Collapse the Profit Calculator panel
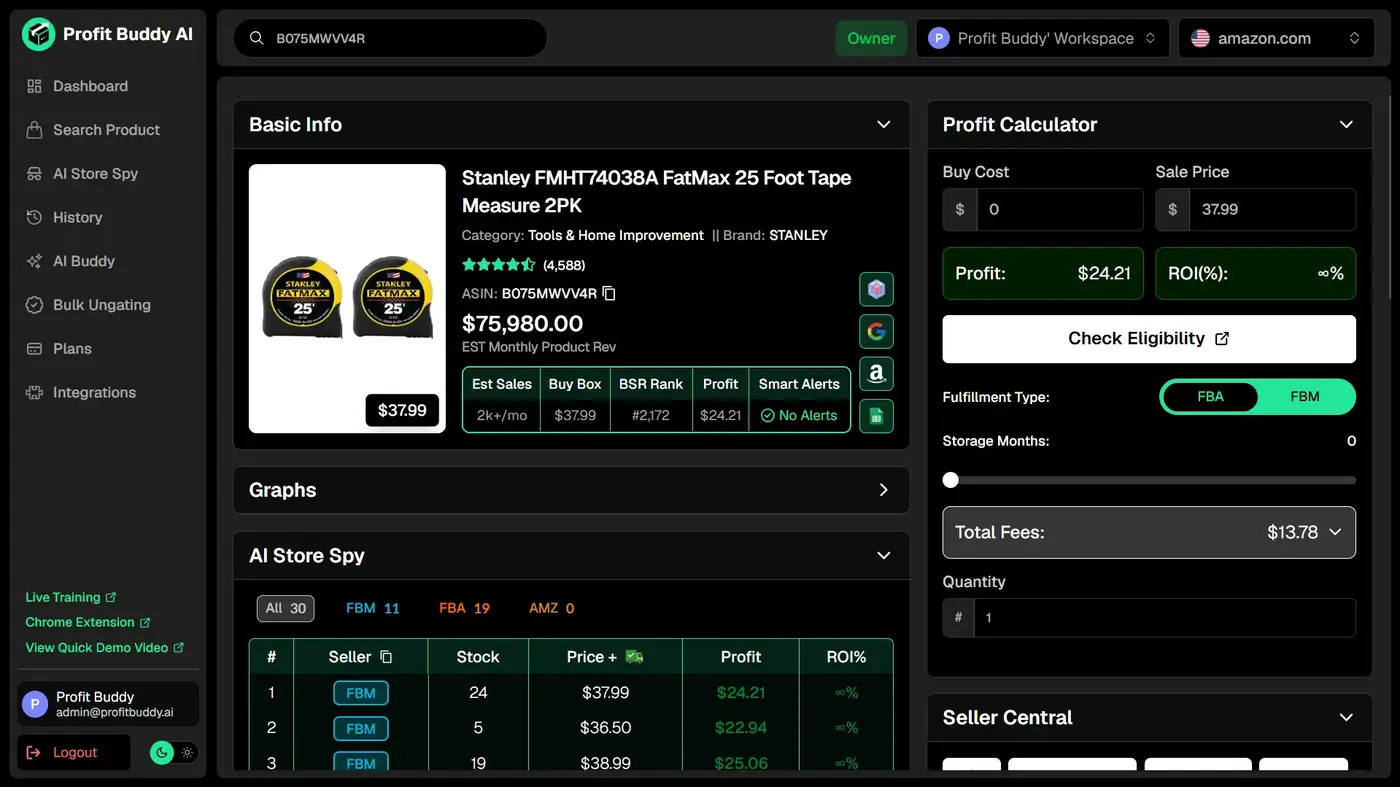Screen dimensions: 1400x787 (x=1346, y=125)
